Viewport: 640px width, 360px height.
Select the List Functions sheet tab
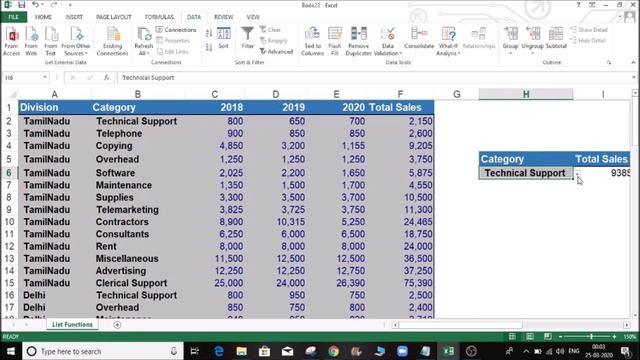[x=72, y=324]
